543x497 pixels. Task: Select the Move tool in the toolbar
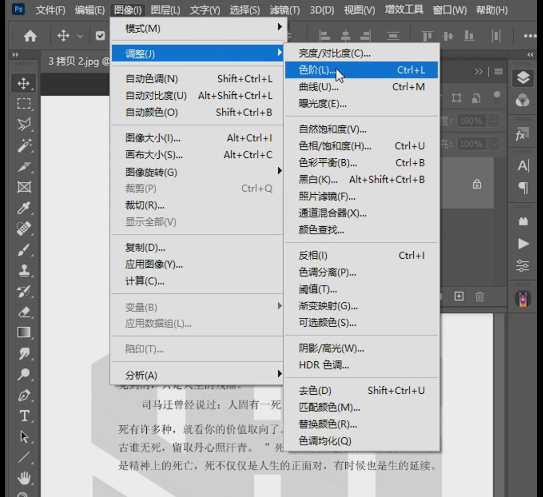[x=24, y=83]
